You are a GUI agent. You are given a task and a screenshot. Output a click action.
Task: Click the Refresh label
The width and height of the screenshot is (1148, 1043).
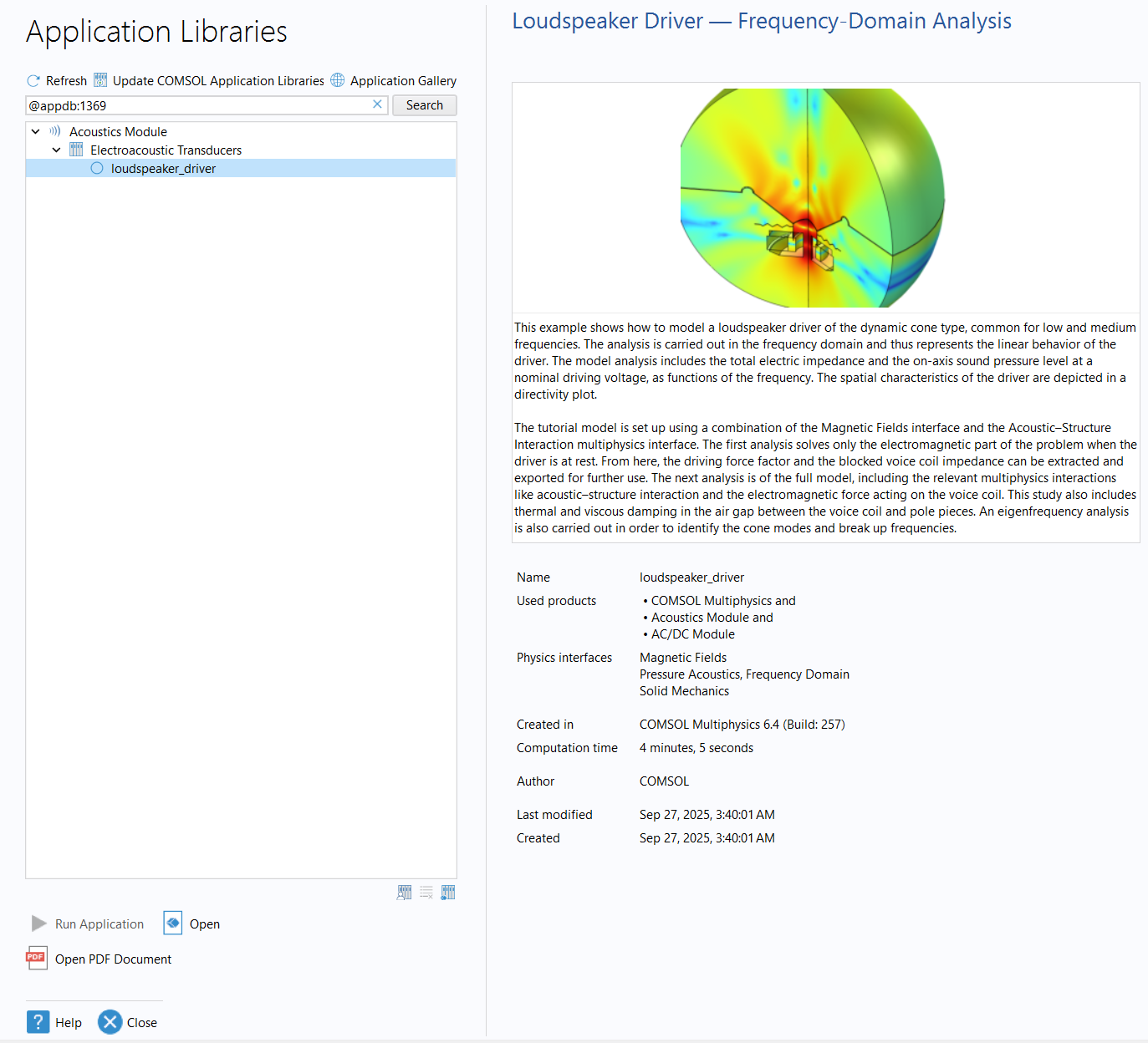(x=66, y=81)
